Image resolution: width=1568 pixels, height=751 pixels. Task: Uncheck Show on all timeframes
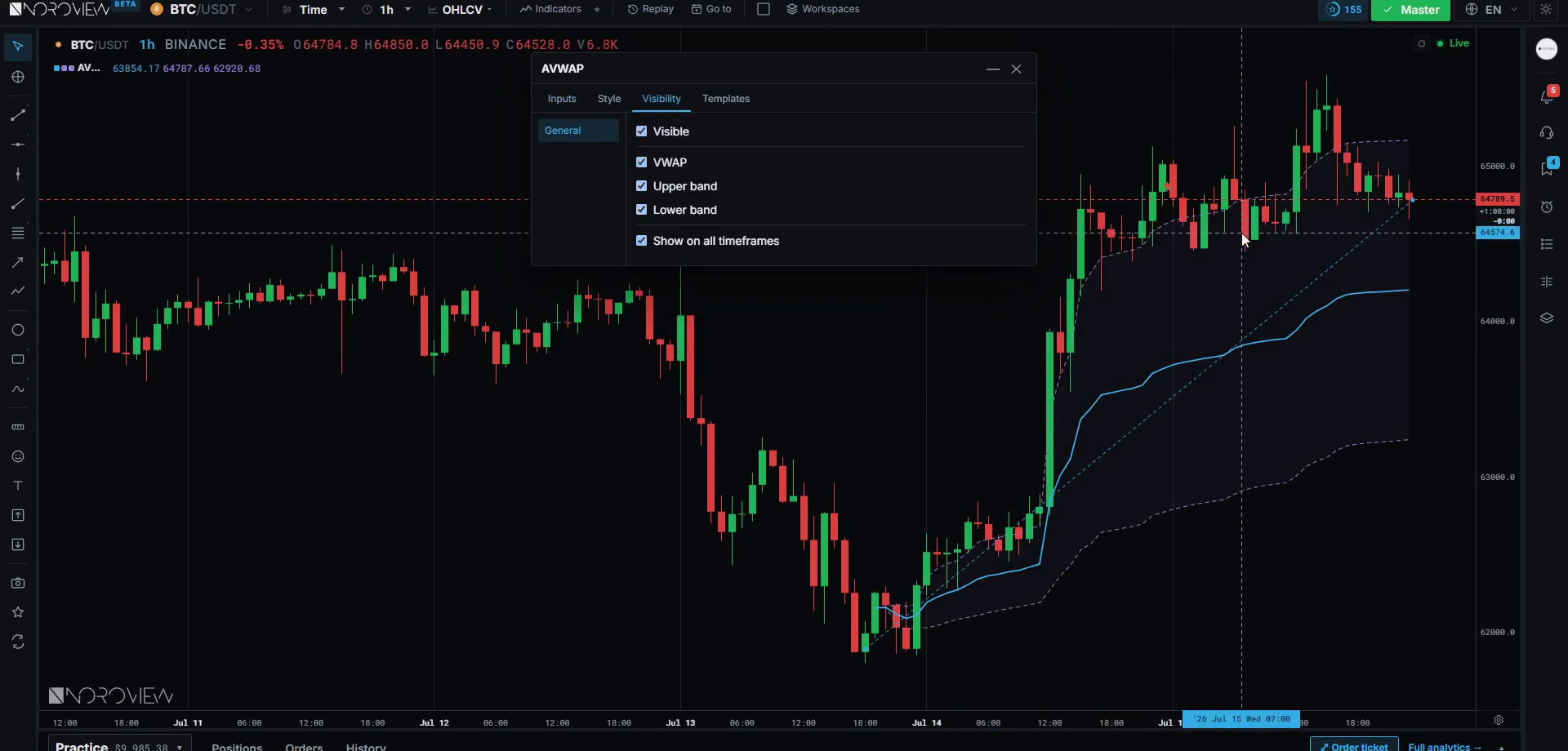click(641, 241)
